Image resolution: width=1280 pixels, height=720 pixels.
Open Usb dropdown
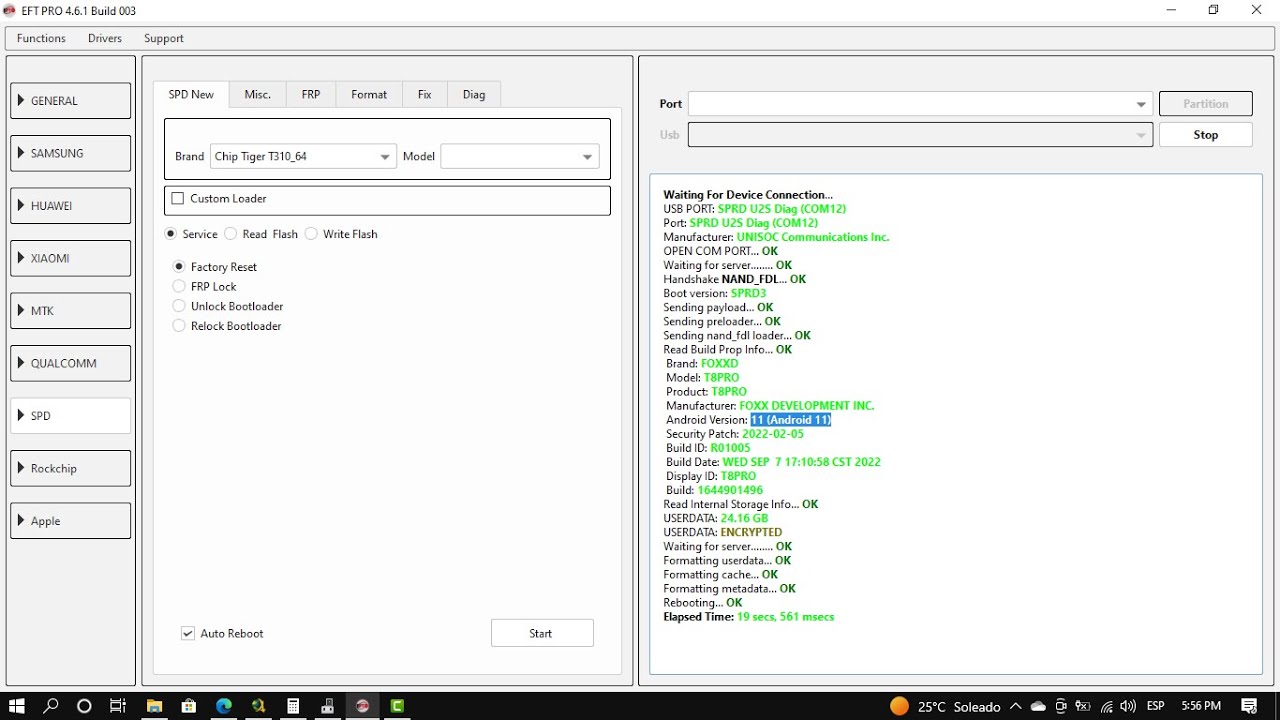tap(920, 135)
